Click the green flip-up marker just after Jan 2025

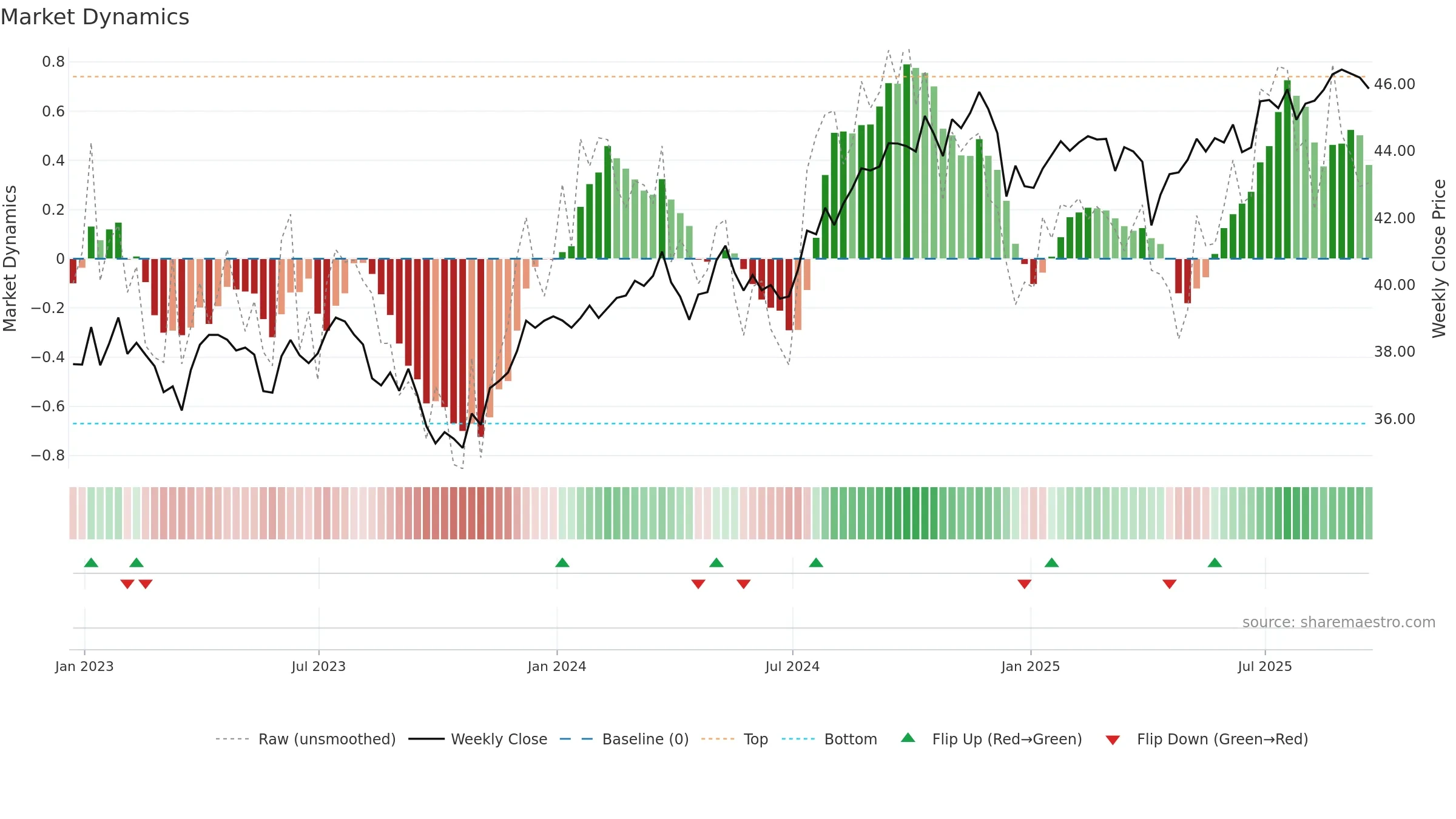coord(1052,562)
